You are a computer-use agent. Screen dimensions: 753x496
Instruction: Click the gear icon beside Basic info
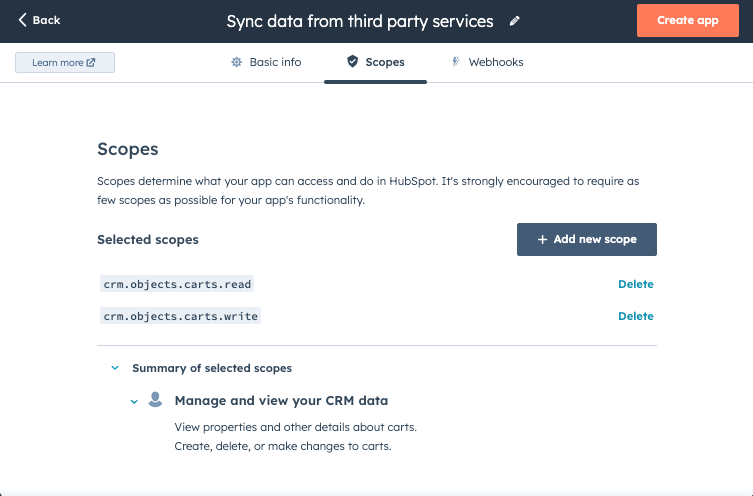tap(236, 62)
